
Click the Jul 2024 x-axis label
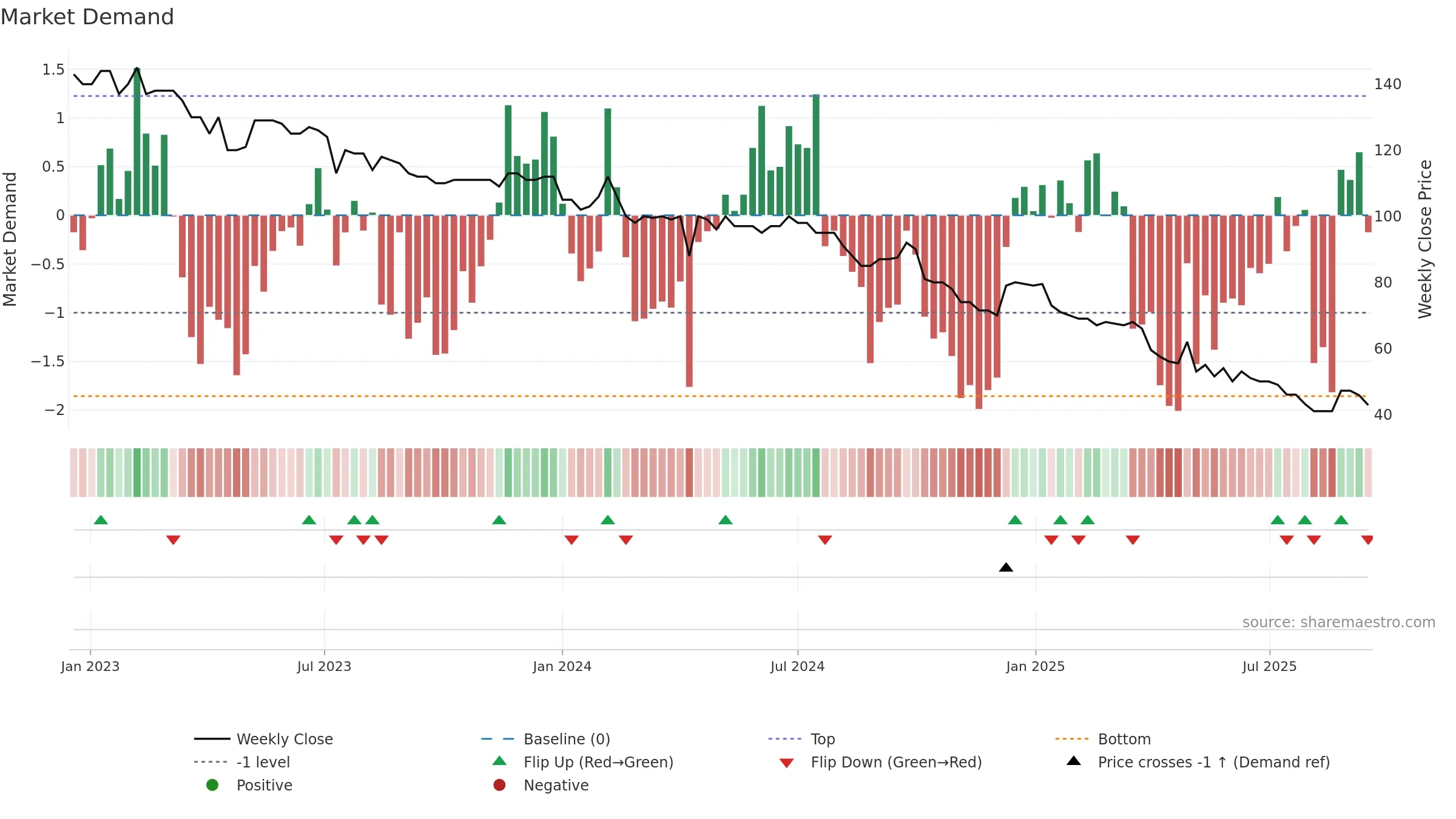coord(798,666)
